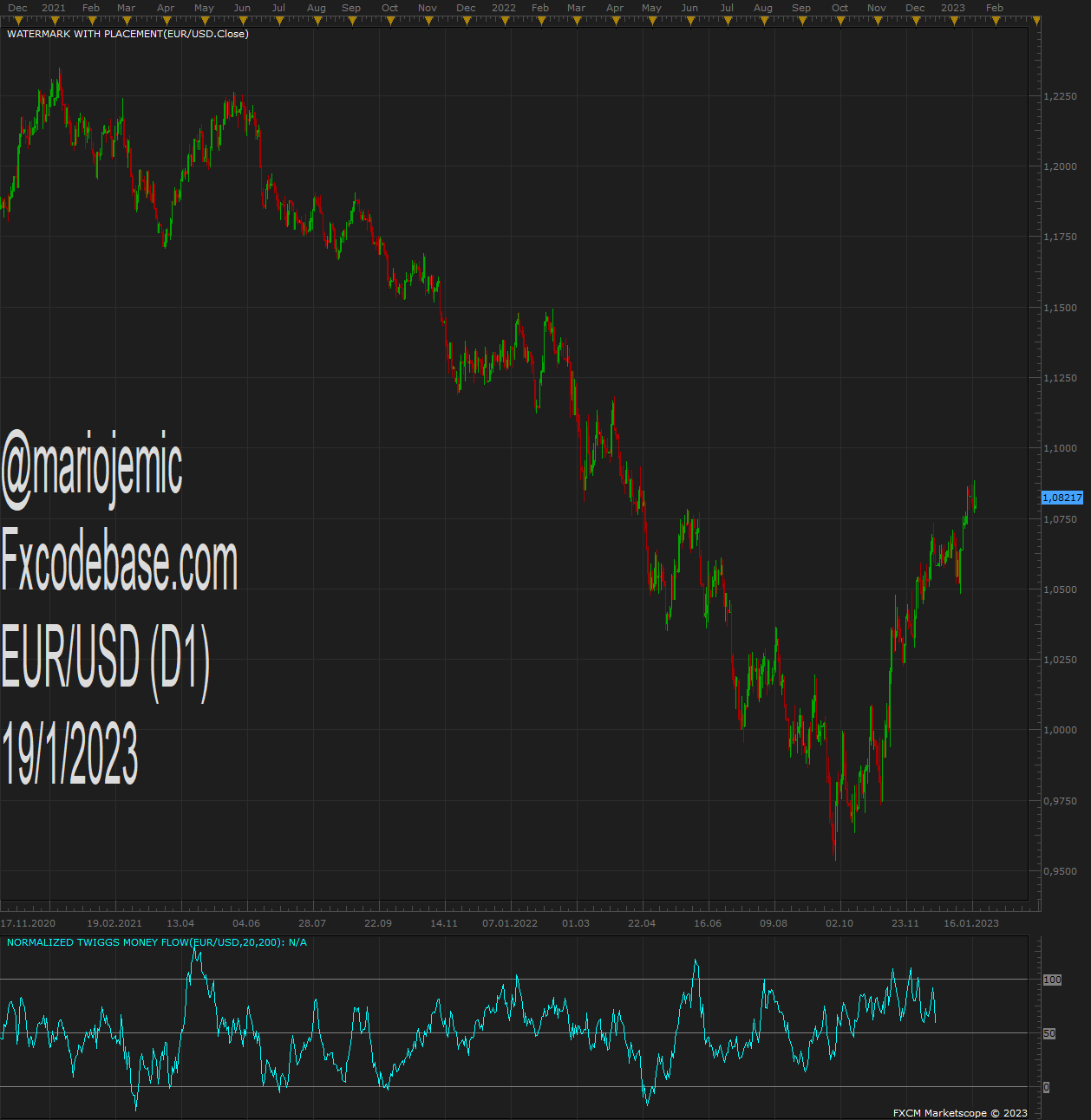
Task: Click the 1,1500 price level on axis
Action: pyautogui.click(x=1061, y=308)
